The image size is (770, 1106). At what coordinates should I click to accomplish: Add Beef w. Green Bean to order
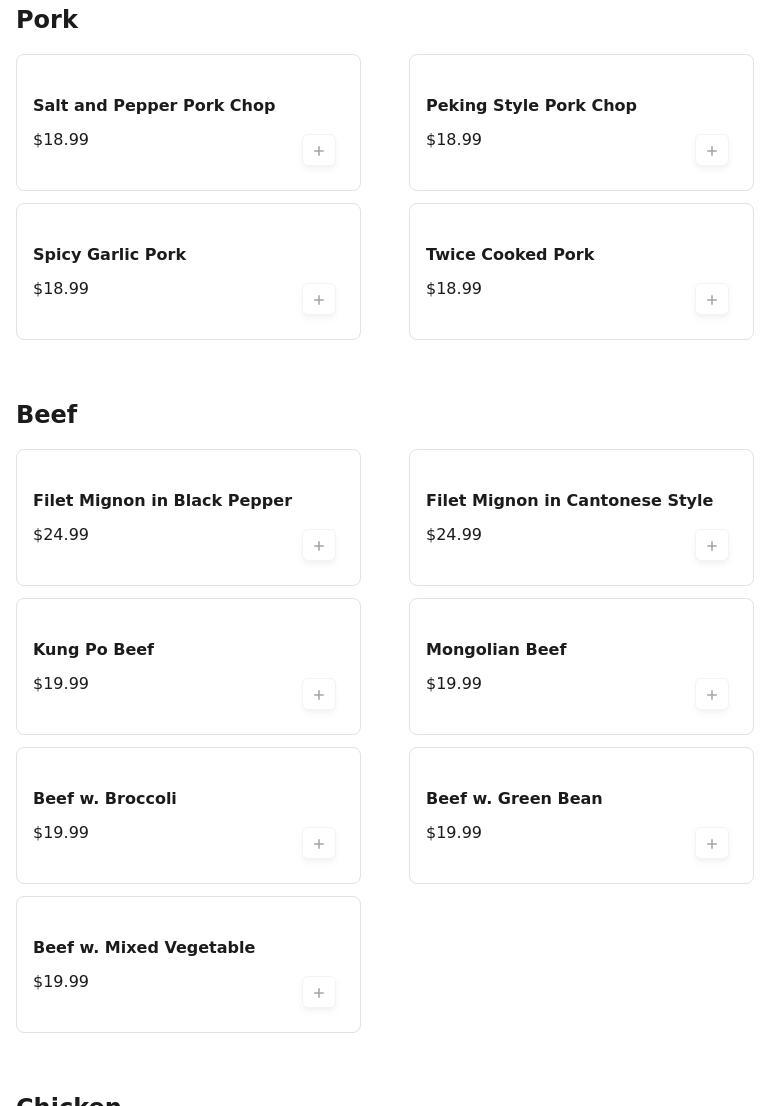(712, 844)
